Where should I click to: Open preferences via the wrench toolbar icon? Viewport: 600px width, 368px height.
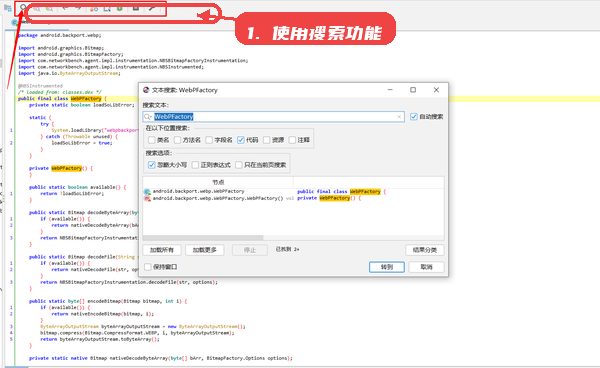(152, 8)
